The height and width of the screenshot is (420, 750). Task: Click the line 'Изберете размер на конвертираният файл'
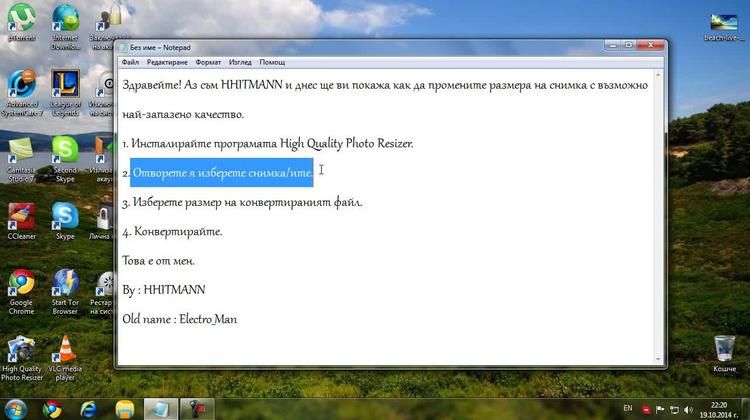pyautogui.click(x=247, y=202)
